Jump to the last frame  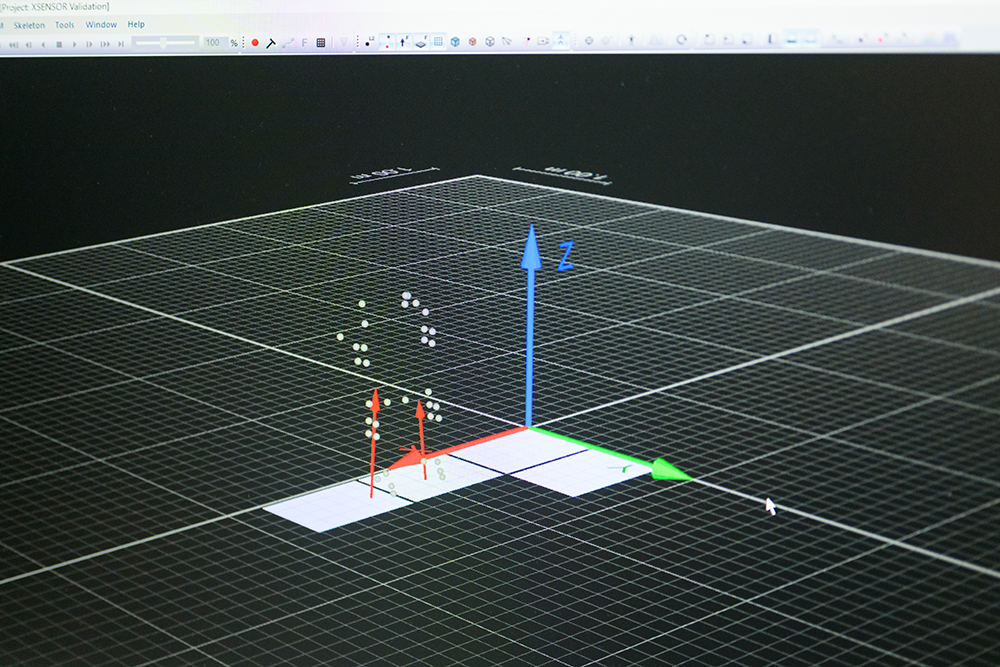click(x=121, y=44)
